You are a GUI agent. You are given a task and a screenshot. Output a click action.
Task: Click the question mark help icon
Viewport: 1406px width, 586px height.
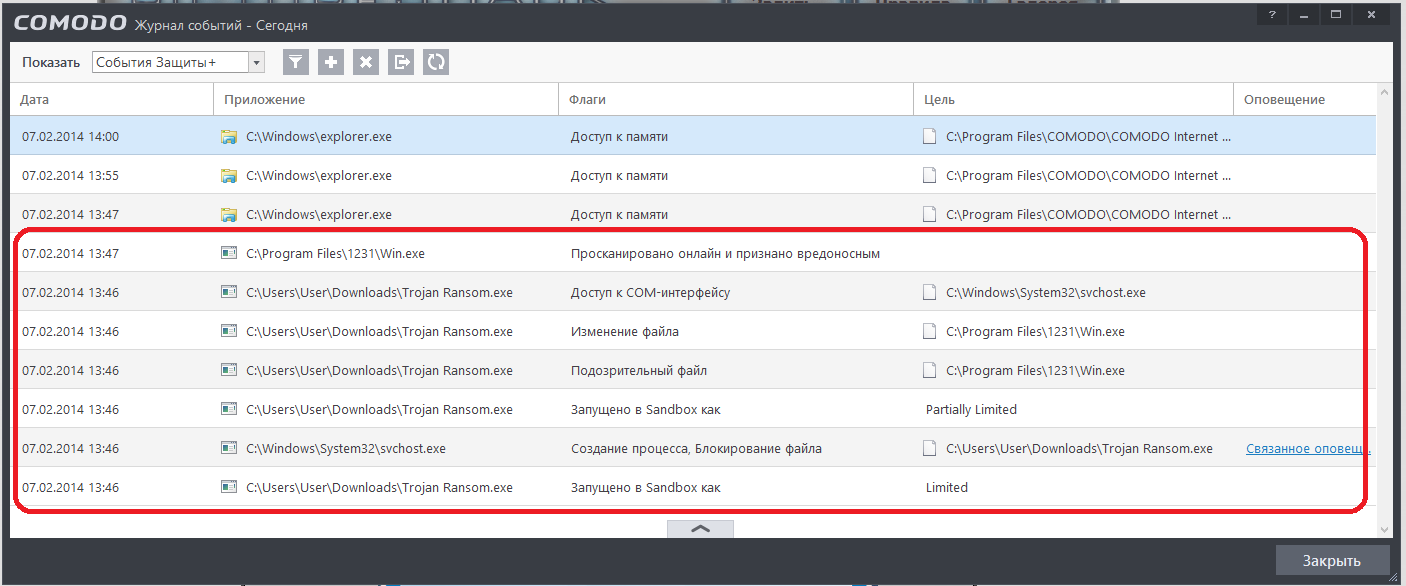click(x=1271, y=16)
